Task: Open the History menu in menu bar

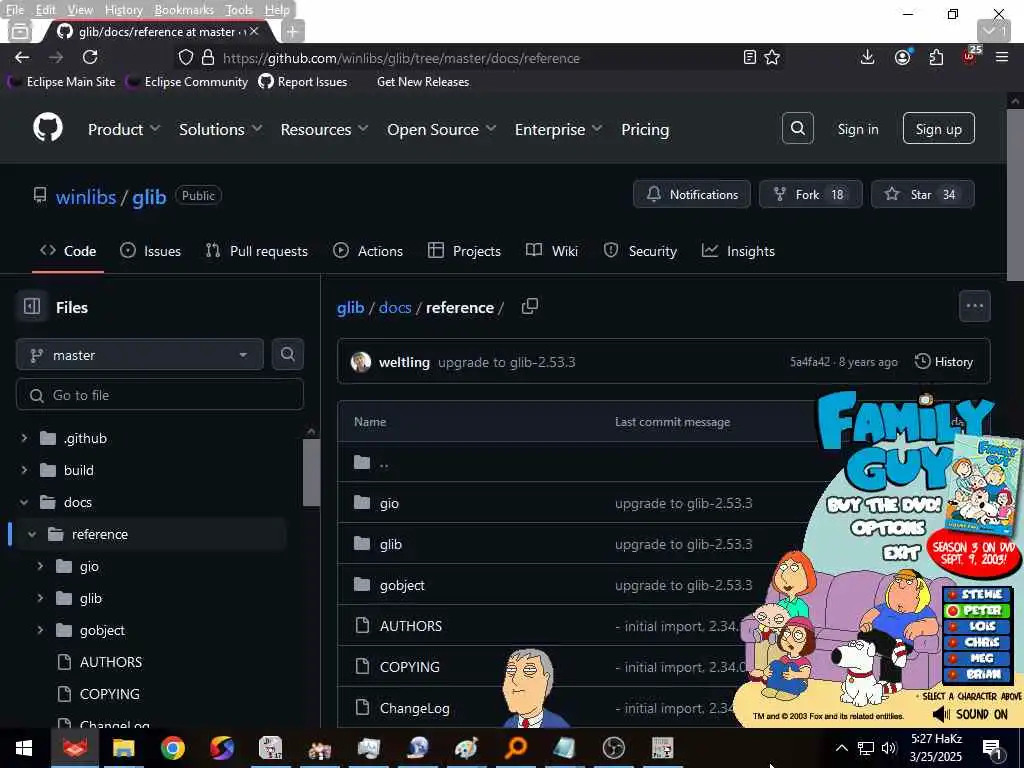Action: [123, 10]
